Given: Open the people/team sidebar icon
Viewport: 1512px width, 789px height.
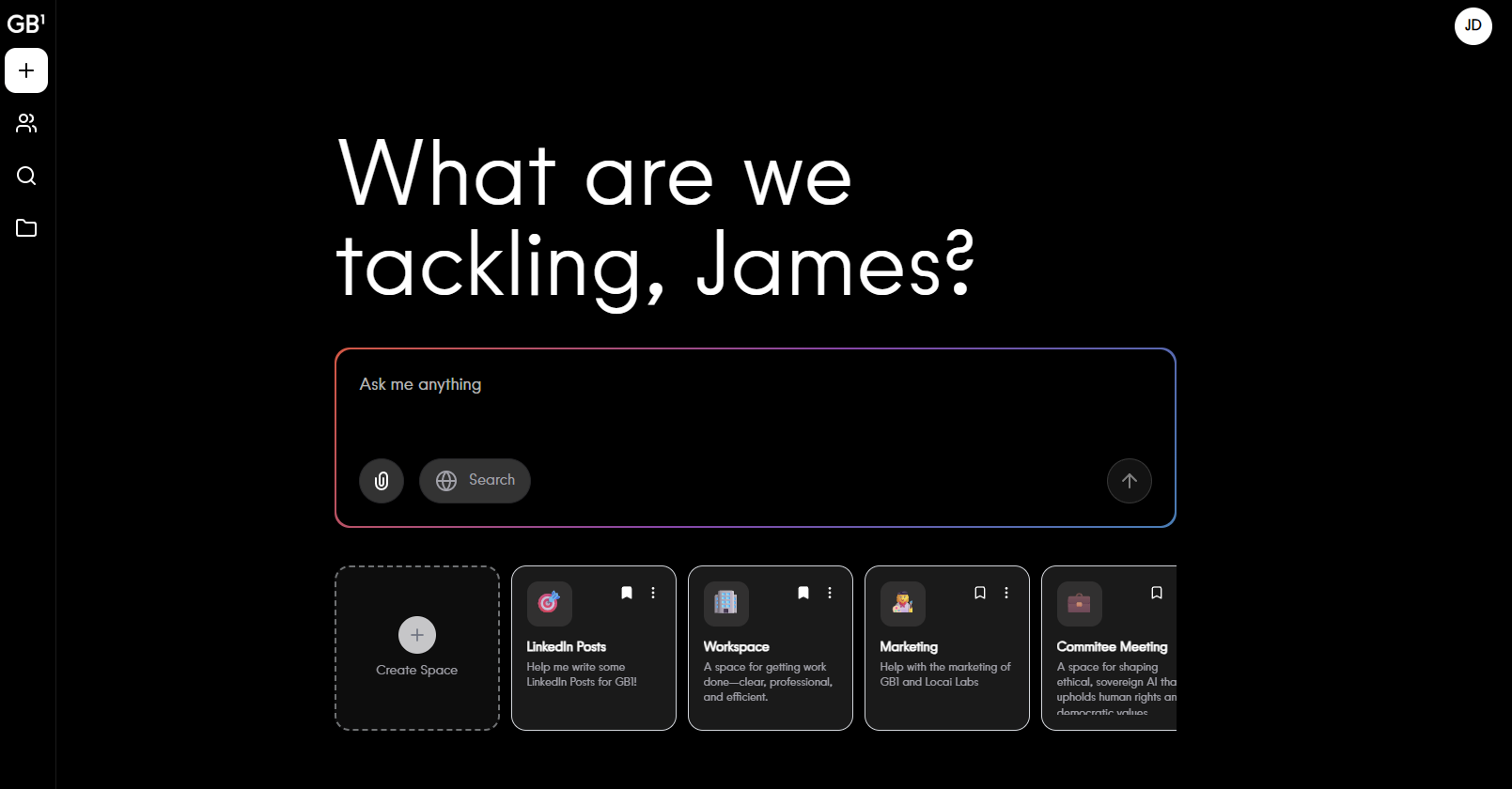Looking at the screenshot, I should click(26, 123).
